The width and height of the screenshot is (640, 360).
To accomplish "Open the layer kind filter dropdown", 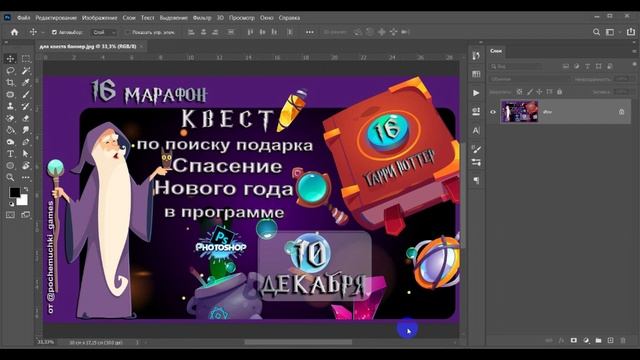I will [516, 66].
